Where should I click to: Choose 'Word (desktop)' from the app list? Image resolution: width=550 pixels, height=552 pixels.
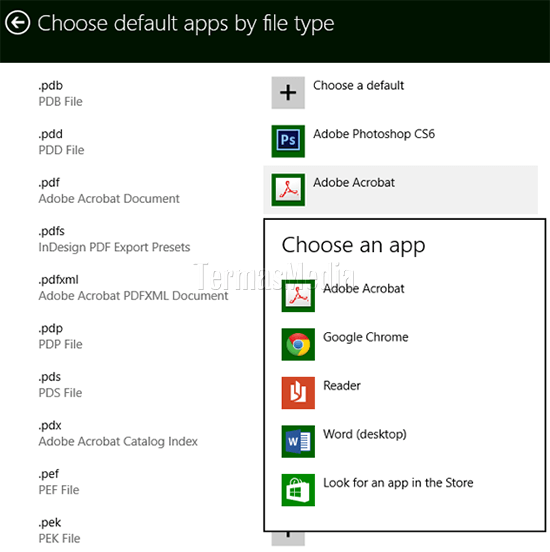tap(365, 434)
